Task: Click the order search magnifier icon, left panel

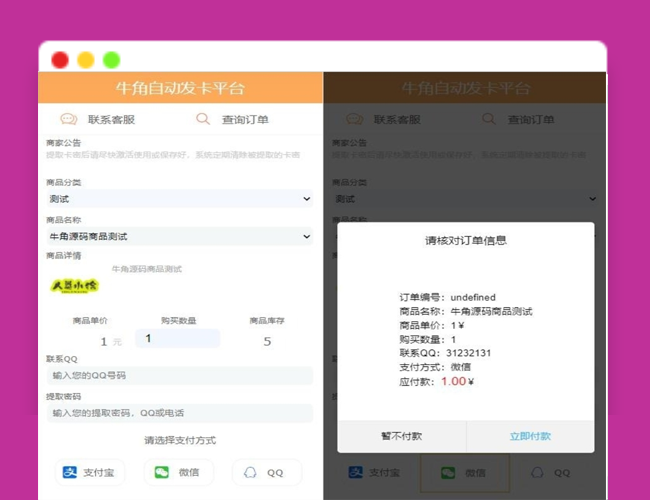Action: [x=203, y=119]
